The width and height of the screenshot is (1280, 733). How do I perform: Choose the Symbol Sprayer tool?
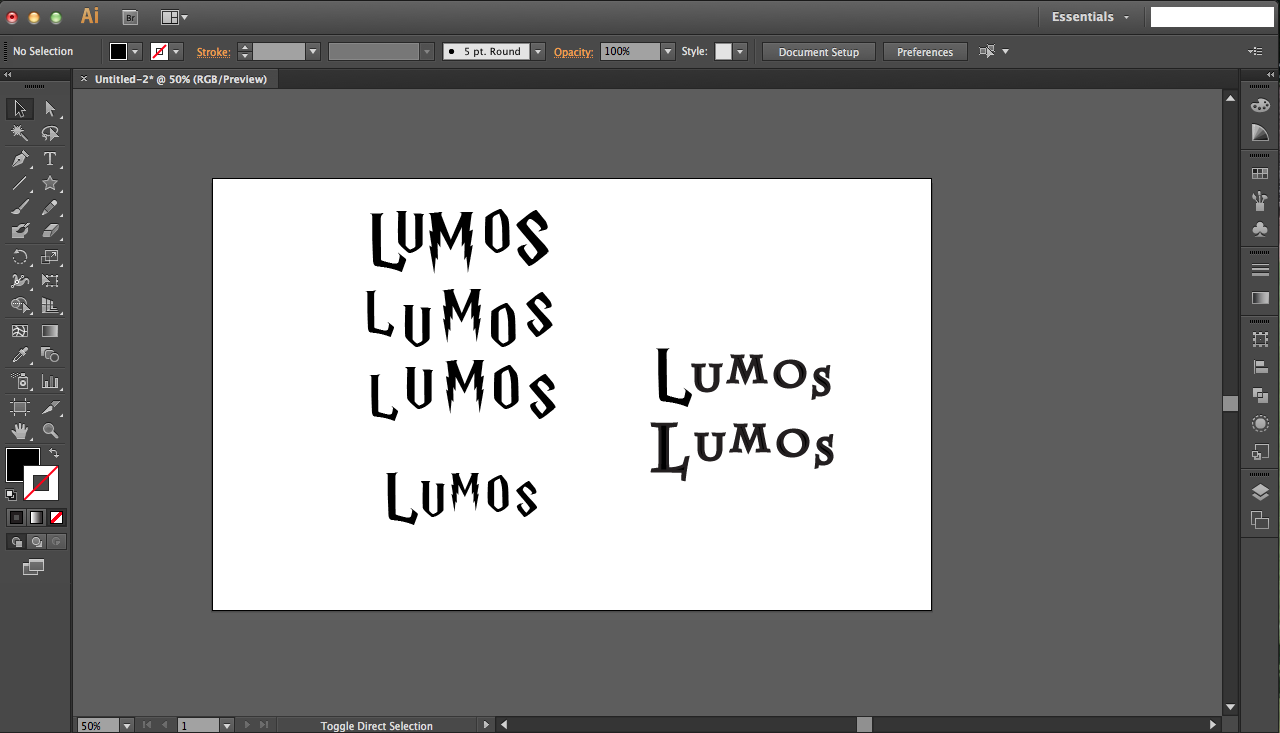[20, 381]
